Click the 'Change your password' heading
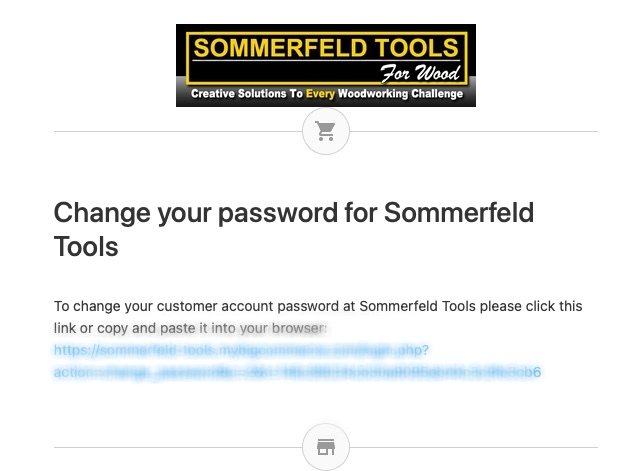 point(294,229)
